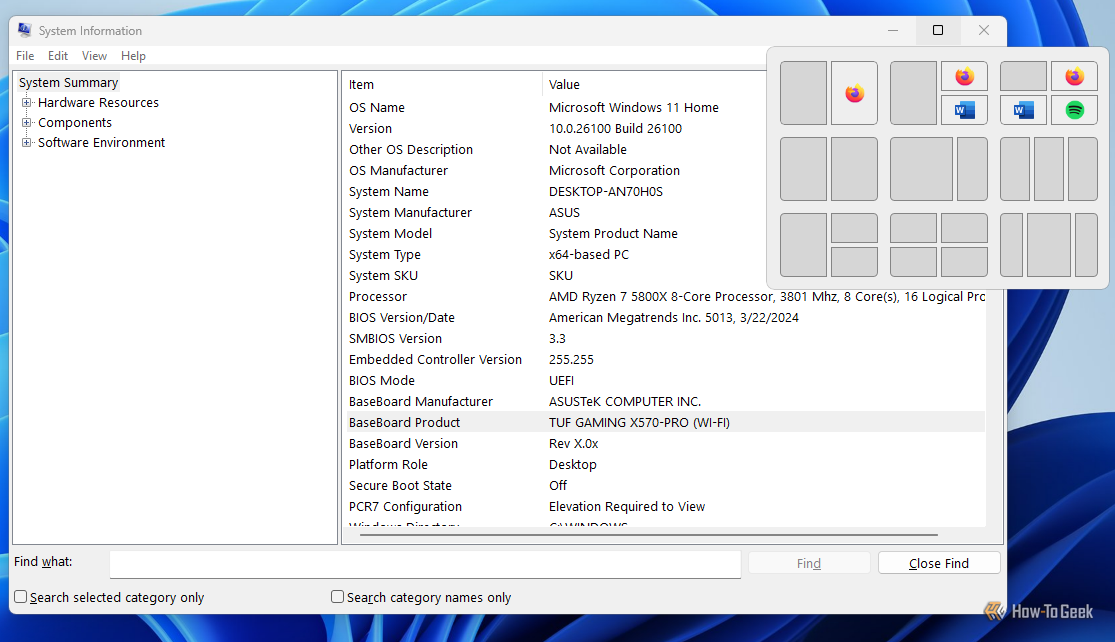
Task: Open the File menu
Action: coord(24,56)
